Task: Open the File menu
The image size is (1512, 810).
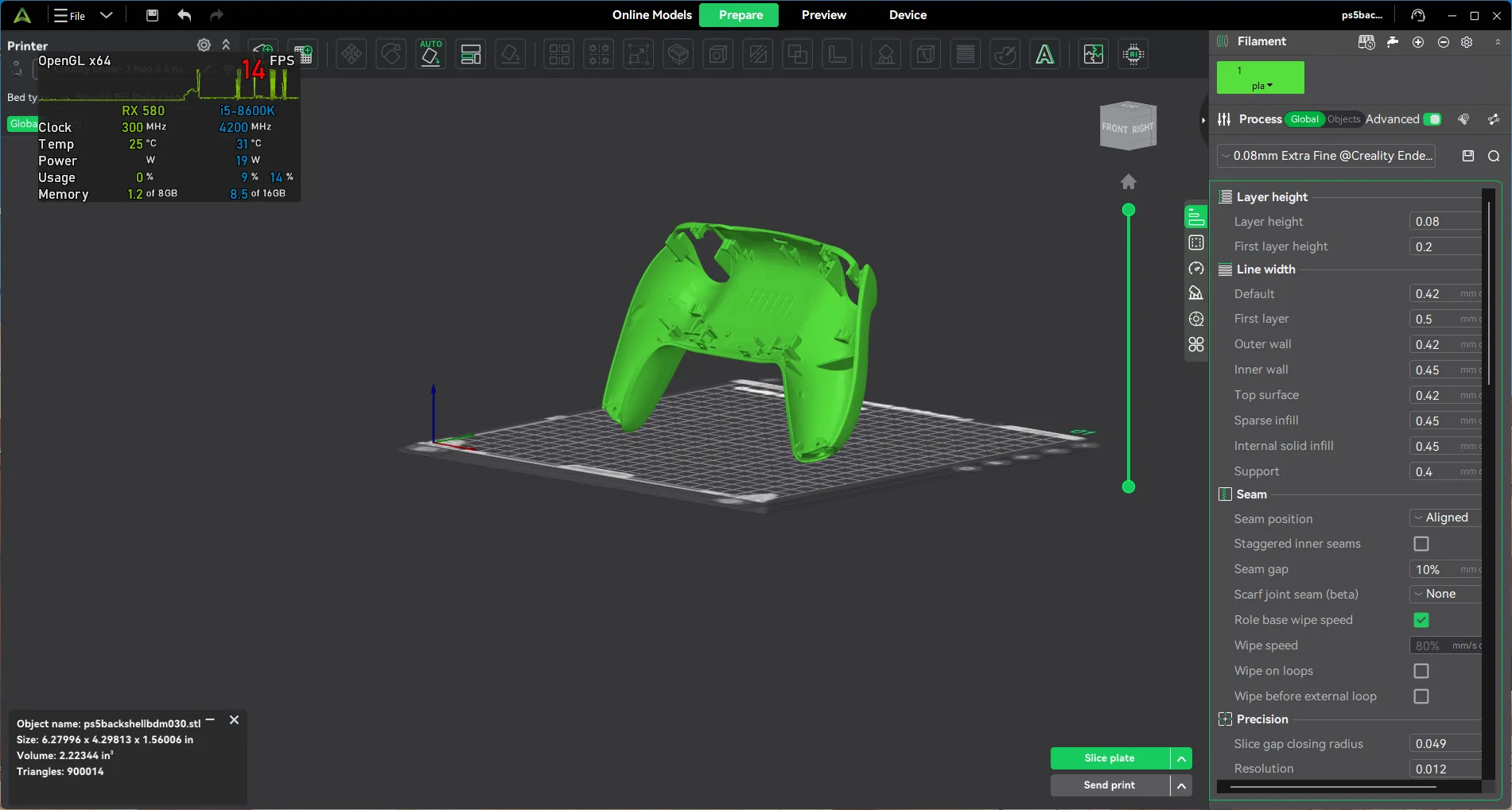Action: [x=70, y=15]
